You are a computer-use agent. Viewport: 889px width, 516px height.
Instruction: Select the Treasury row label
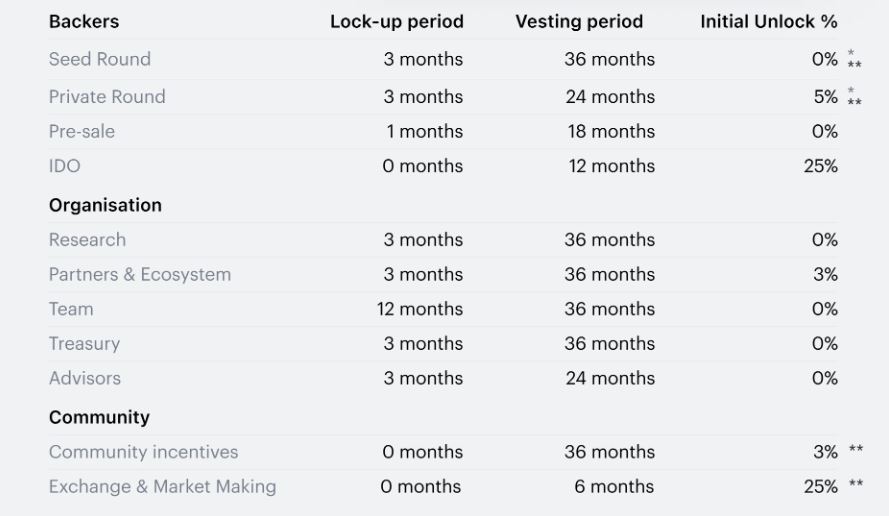(x=84, y=344)
